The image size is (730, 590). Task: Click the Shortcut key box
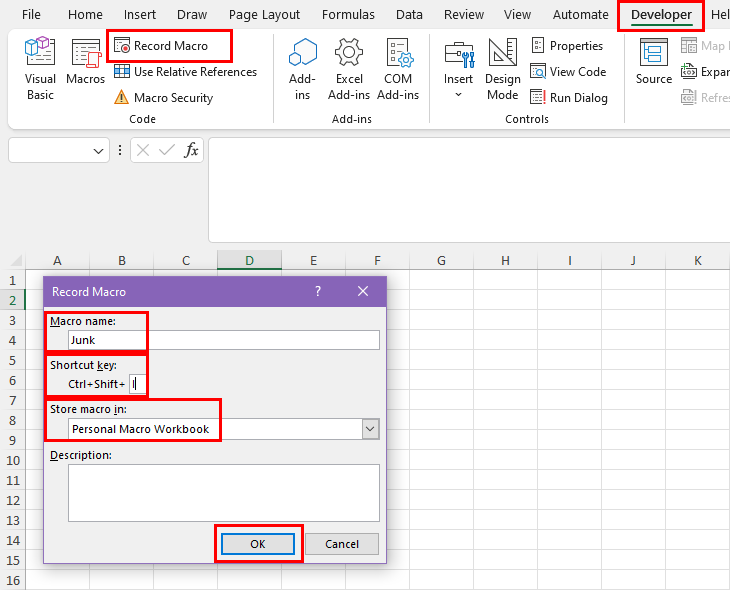(137, 384)
